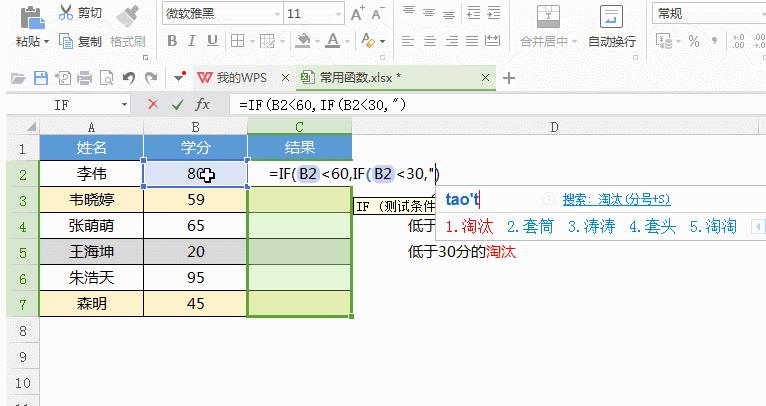Viewport: 766px width, 406px height.
Task: Click the font color A icon
Action: pyautogui.click(x=333, y=41)
